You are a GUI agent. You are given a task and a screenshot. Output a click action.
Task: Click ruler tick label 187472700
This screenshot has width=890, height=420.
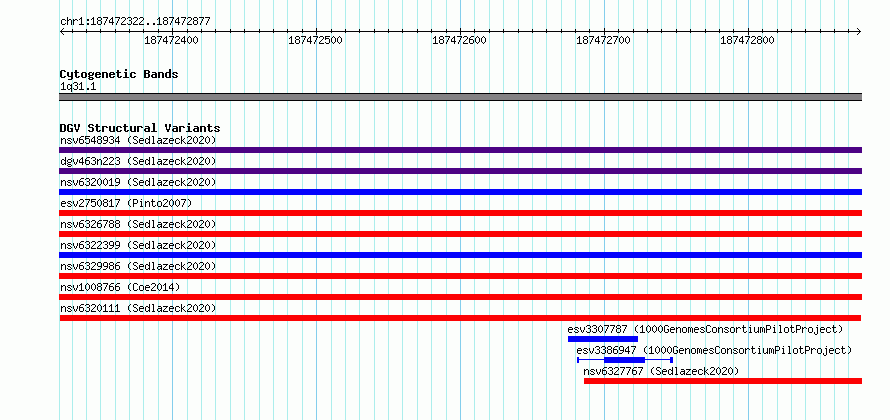[603, 41]
